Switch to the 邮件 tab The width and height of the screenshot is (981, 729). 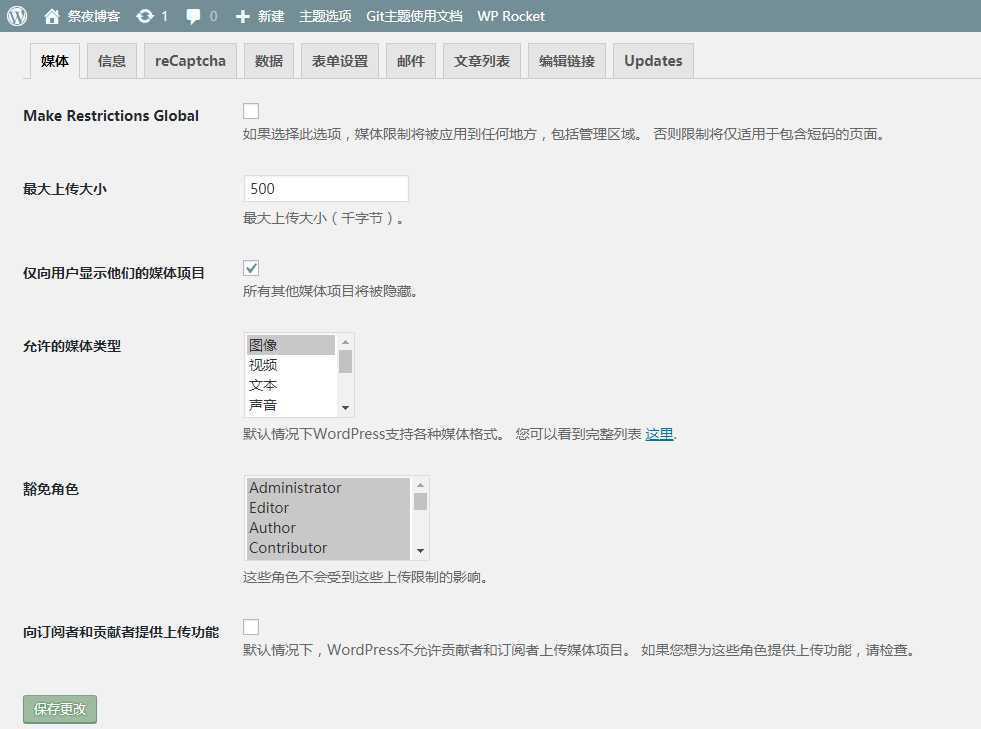(410, 61)
